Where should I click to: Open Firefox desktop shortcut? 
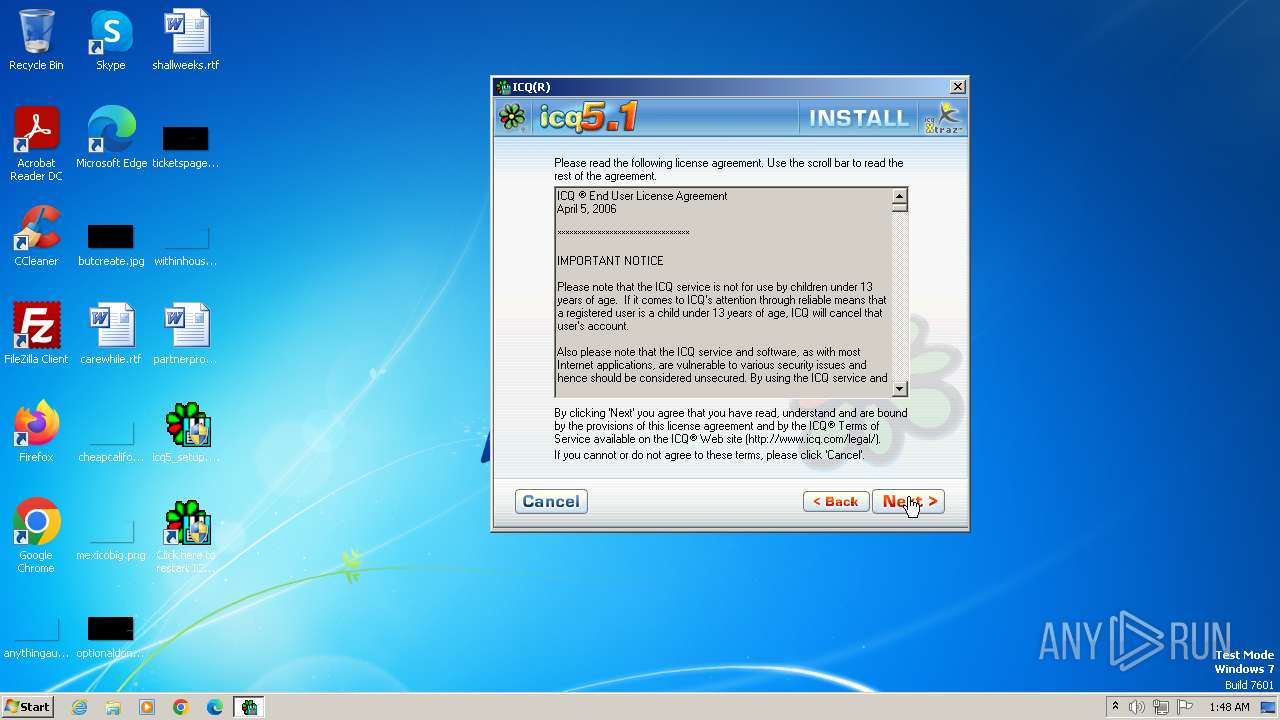pyautogui.click(x=36, y=432)
